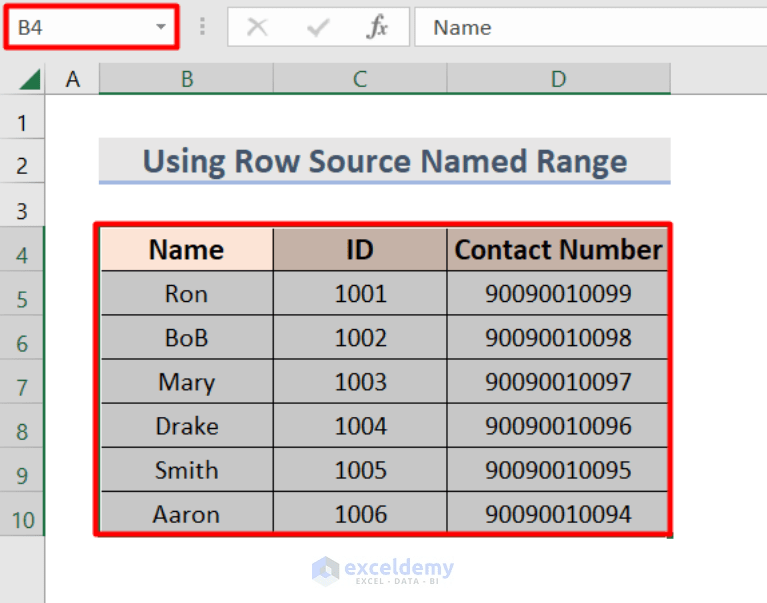767x603 pixels.
Task: Click the contact number 90090010096
Action: [558, 425]
